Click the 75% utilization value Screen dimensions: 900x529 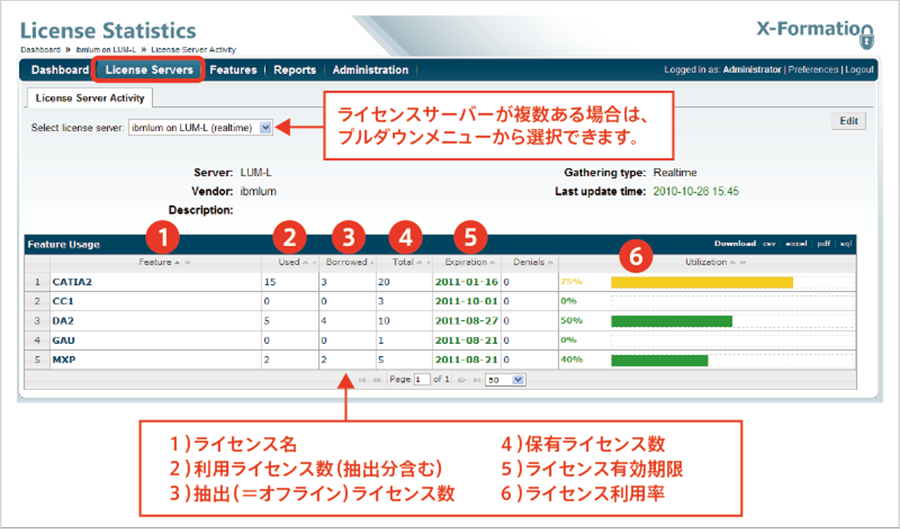point(571,282)
